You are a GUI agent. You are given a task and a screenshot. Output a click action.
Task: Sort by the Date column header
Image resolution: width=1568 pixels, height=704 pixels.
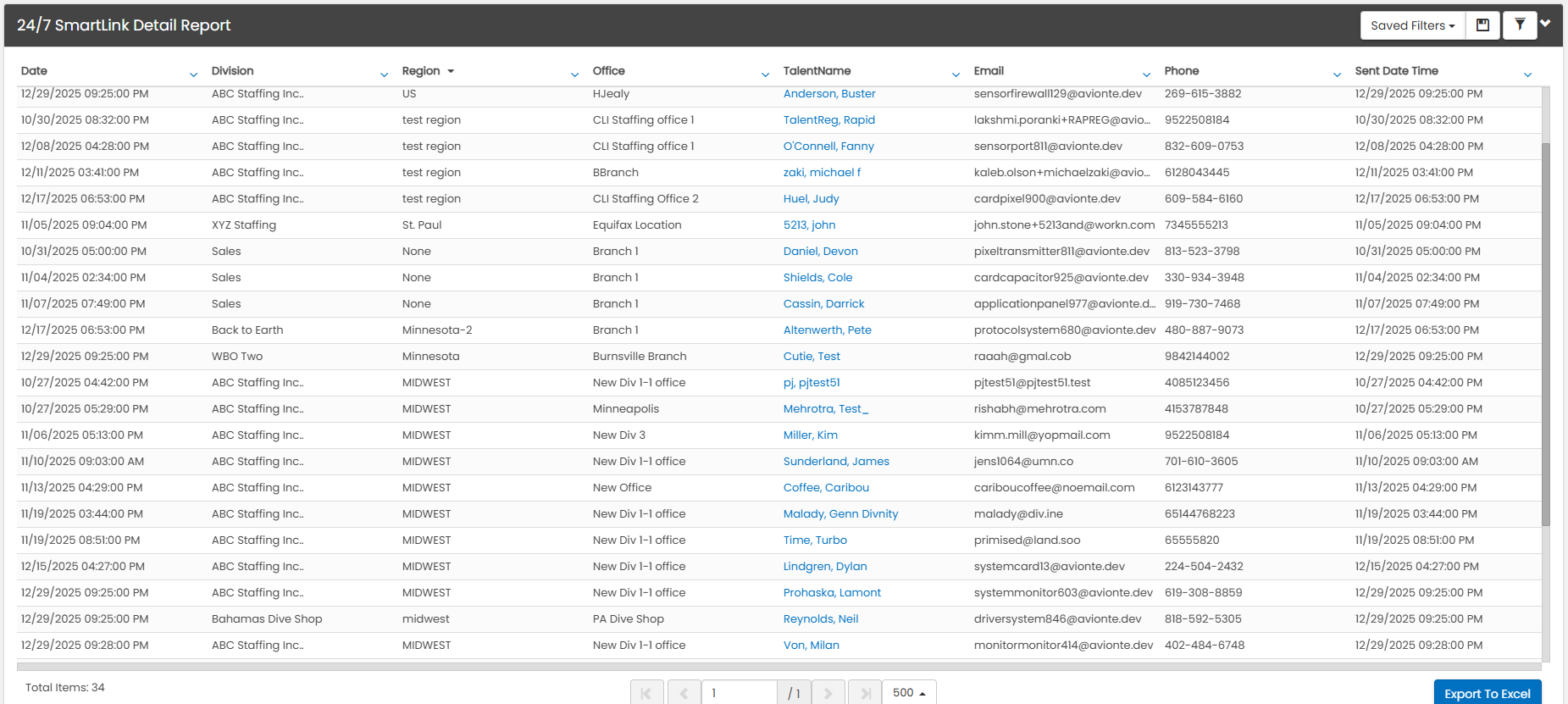point(34,71)
